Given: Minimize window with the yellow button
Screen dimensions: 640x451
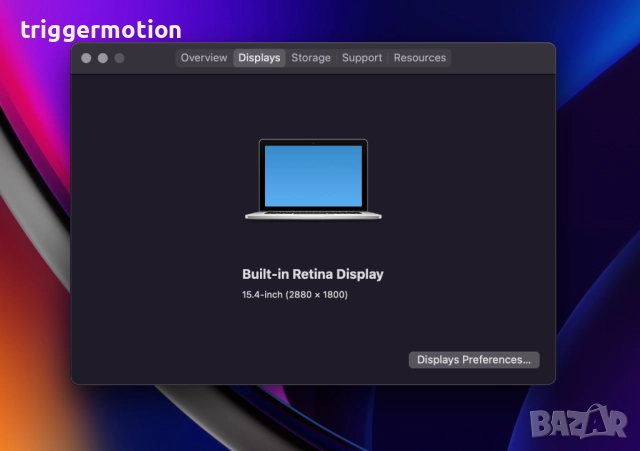Looking at the screenshot, I should pos(103,58).
